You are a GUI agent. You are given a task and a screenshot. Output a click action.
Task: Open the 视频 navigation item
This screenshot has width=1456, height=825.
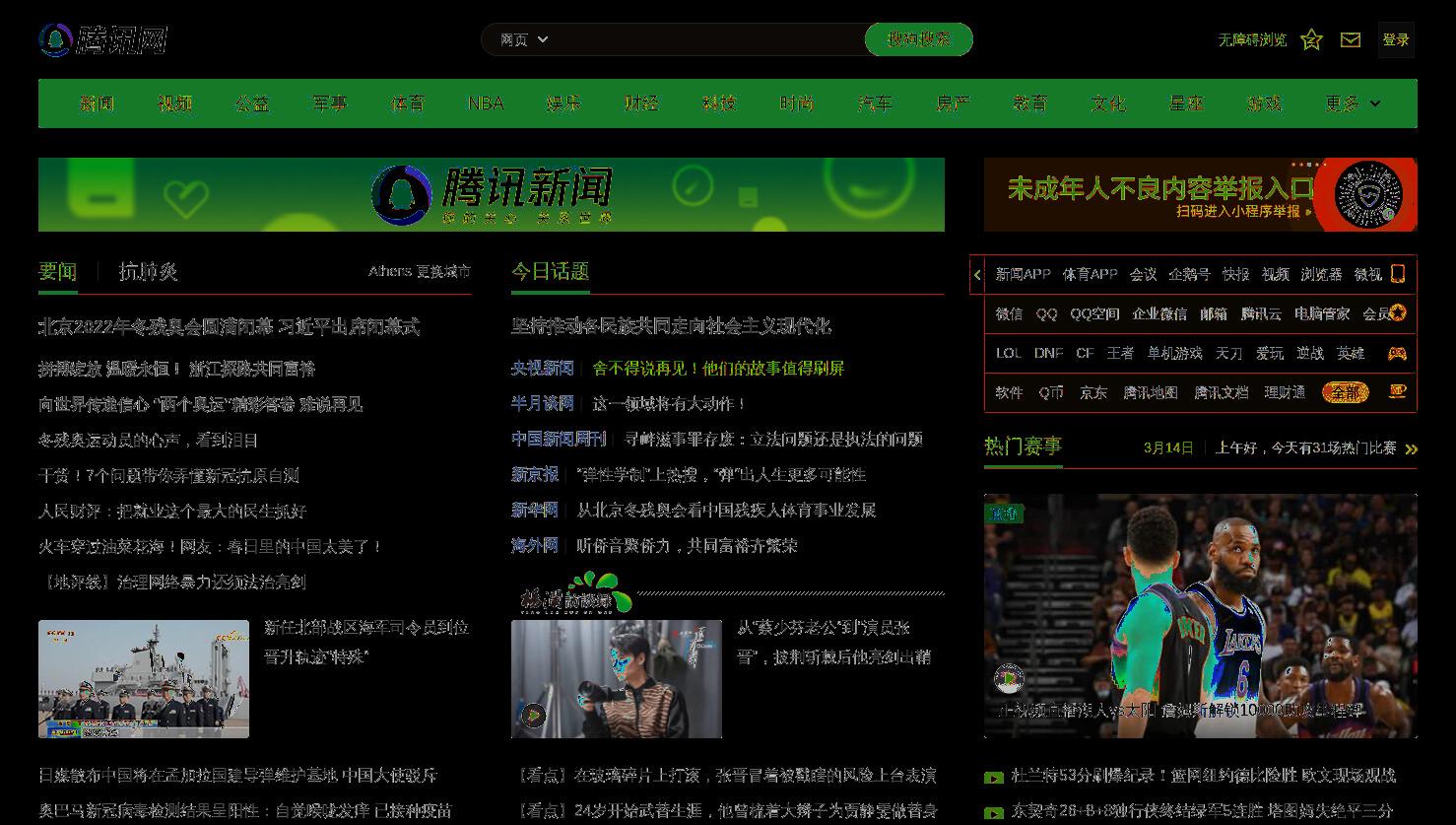[x=175, y=103]
